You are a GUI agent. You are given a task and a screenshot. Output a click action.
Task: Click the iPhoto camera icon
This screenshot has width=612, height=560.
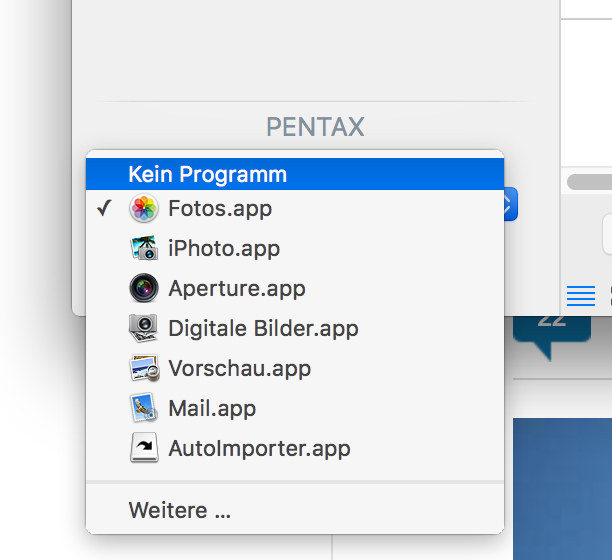coord(144,249)
